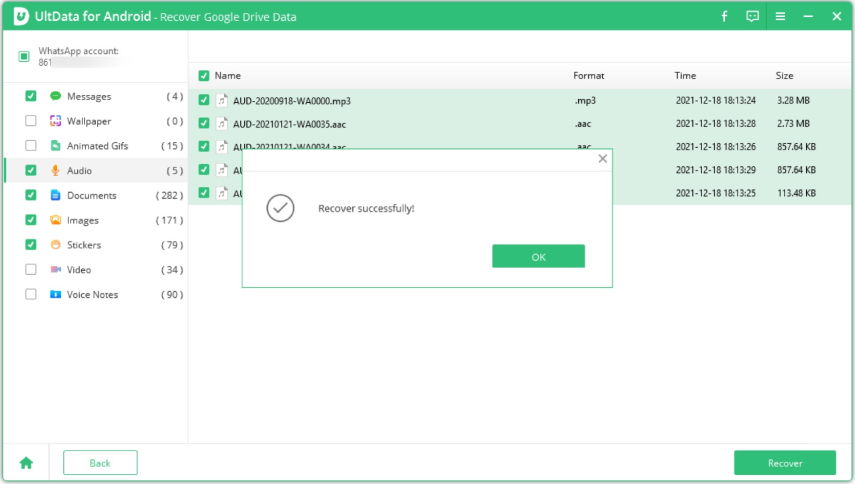Confirm the dialog with OK button

[538, 256]
